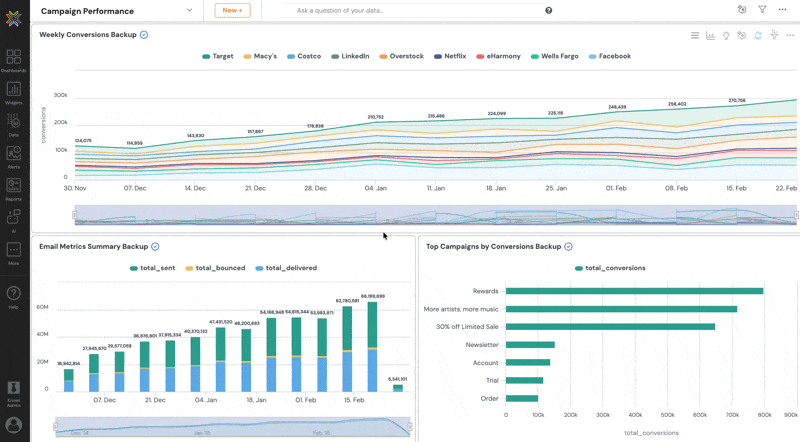Click the Trial campaign label
Screen dimensions: 800x442
[492, 380]
